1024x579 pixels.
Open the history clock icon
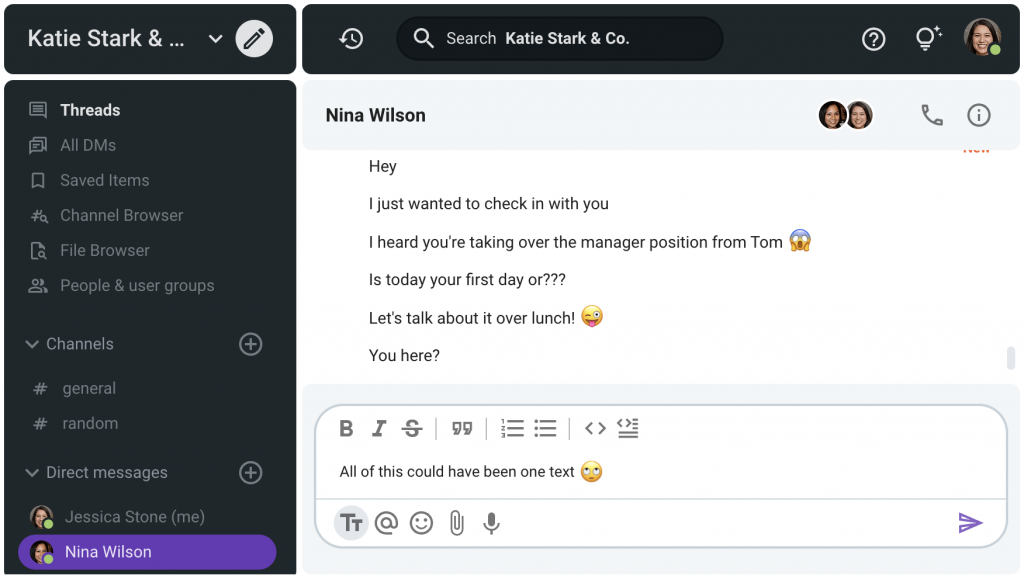[351, 39]
